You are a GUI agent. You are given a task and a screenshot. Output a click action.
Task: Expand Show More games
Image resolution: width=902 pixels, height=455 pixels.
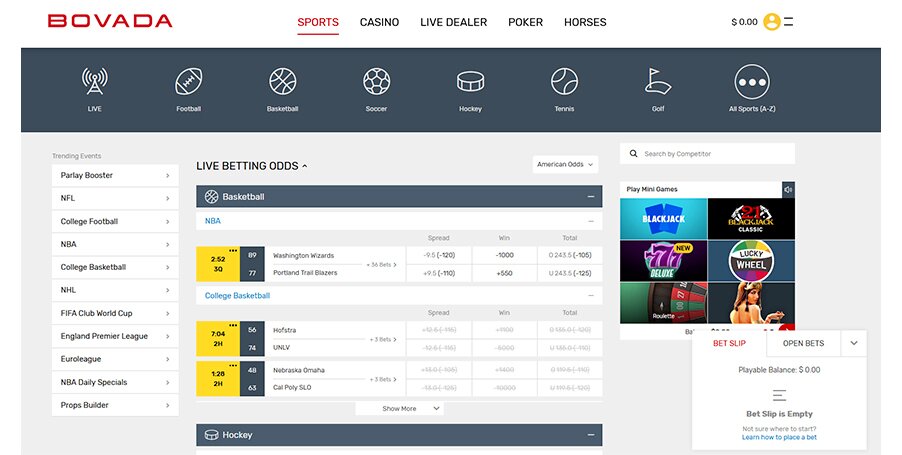tap(399, 408)
